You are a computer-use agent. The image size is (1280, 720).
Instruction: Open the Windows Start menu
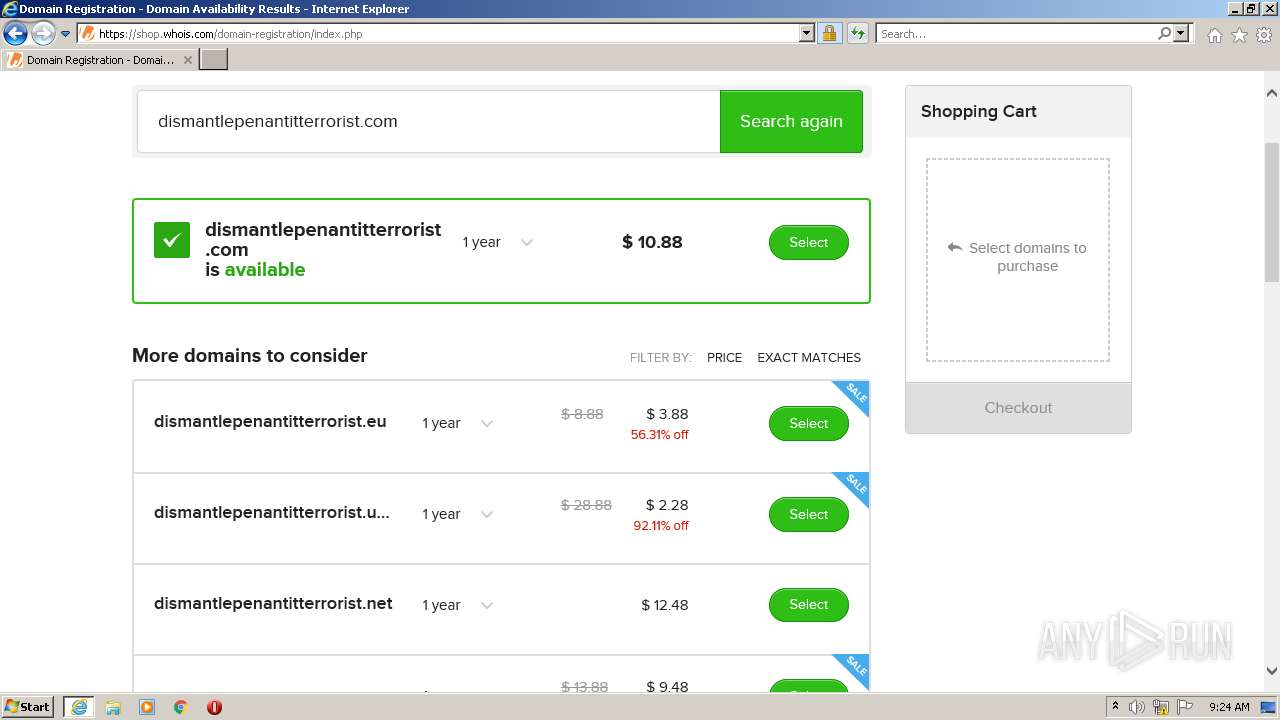click(28, 706)
